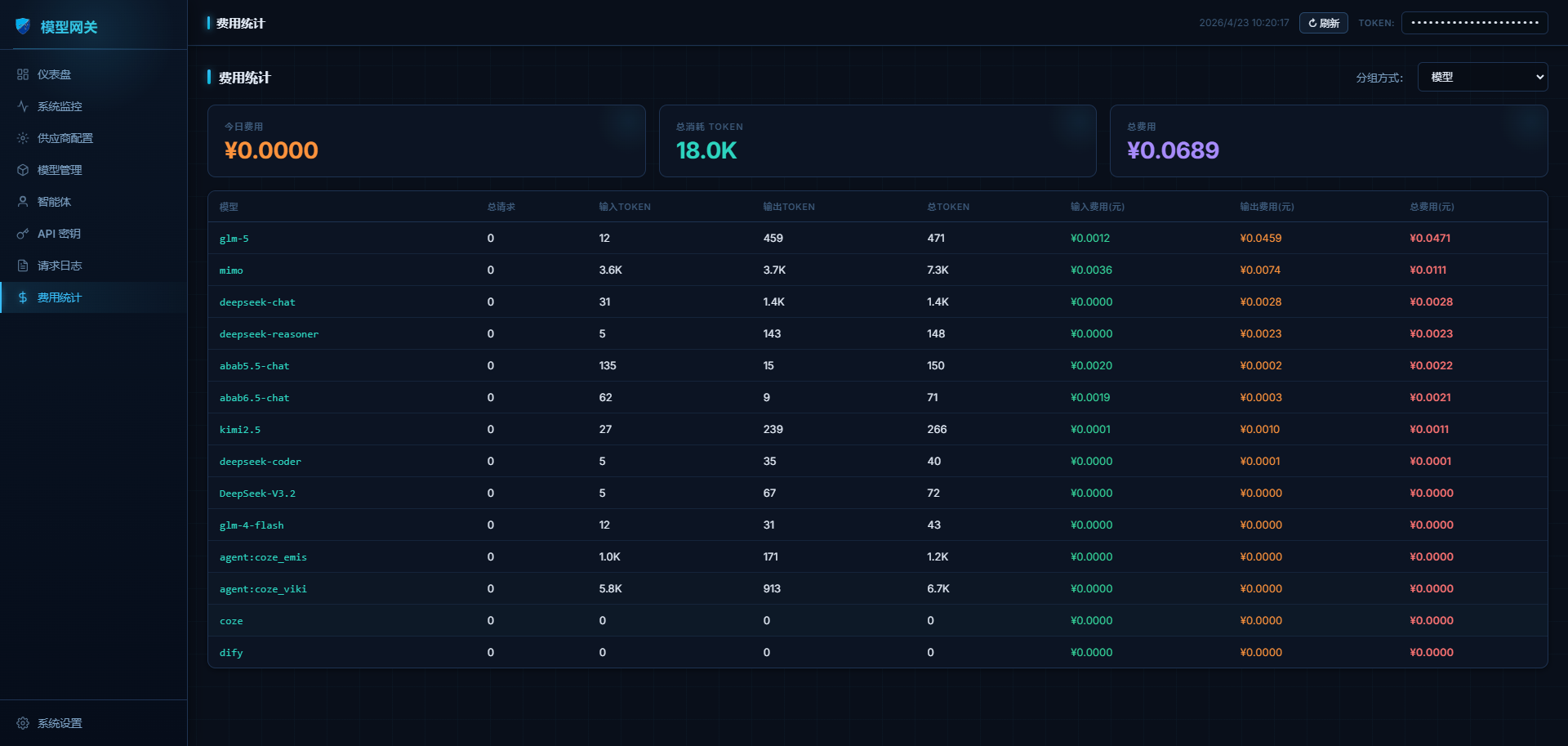Viewport: 1568px width, 746px height.
Task: Select the agent:coze_viki row name
Action: click(263, 589)
